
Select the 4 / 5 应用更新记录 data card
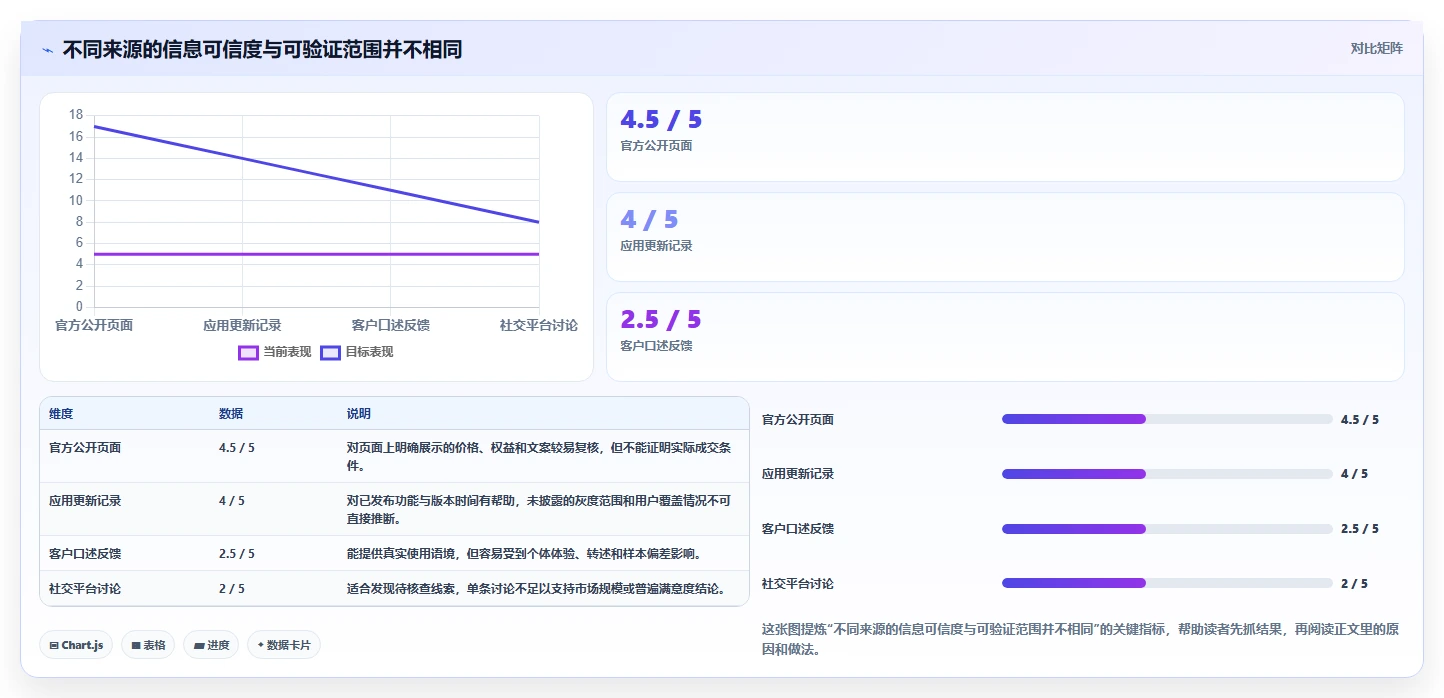(1005, 237)
